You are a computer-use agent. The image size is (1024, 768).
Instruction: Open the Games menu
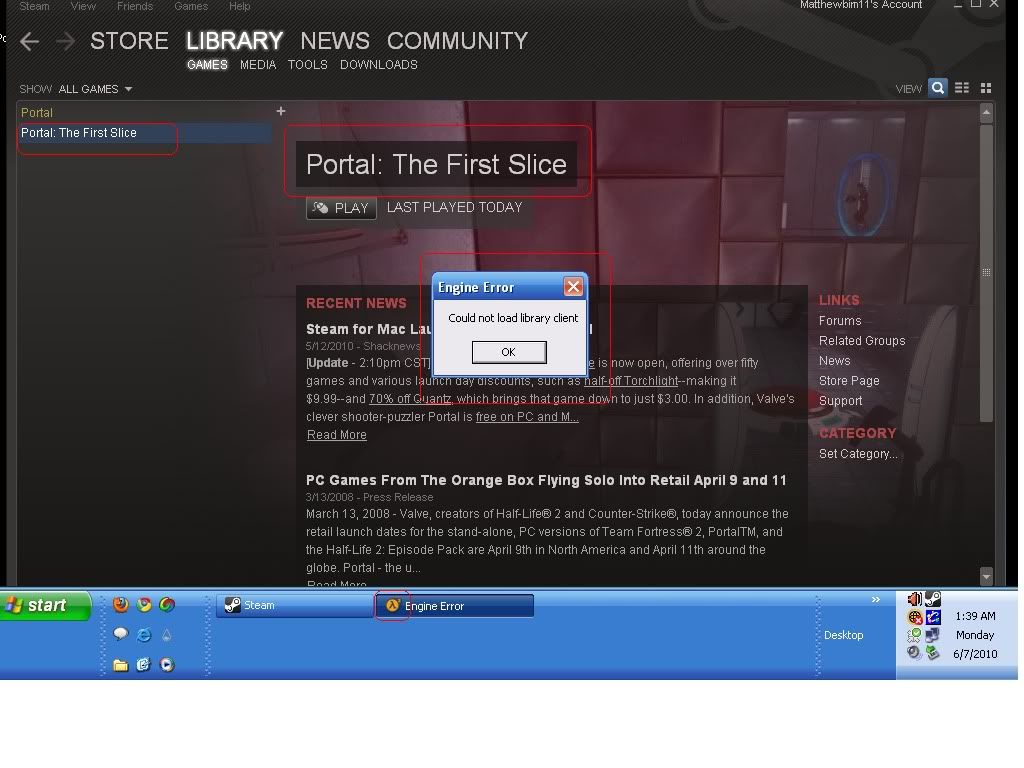[191, 6]
